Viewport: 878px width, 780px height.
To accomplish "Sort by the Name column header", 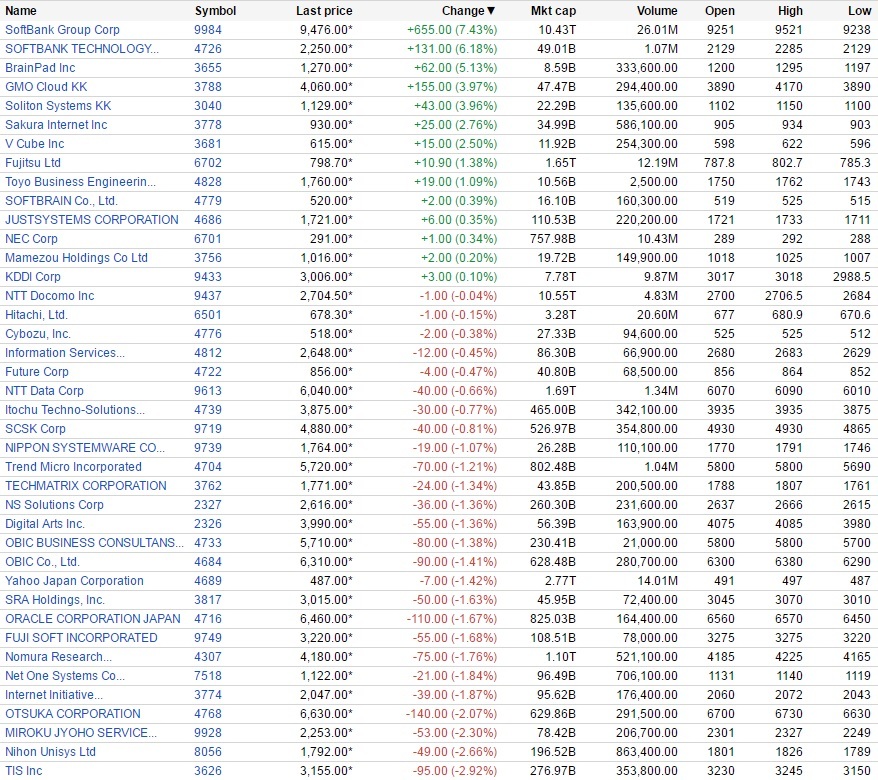I will (x=21, y=11).
